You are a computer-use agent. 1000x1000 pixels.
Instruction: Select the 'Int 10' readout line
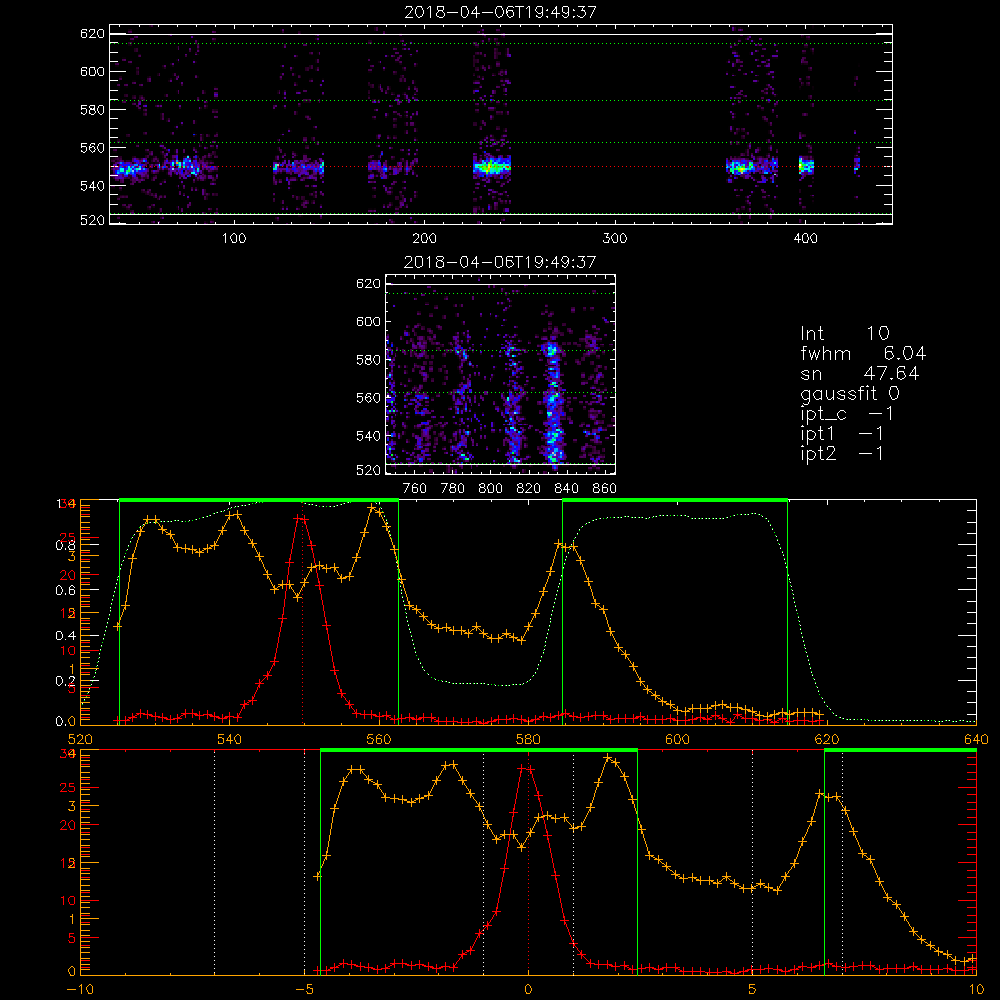point(845,333)
